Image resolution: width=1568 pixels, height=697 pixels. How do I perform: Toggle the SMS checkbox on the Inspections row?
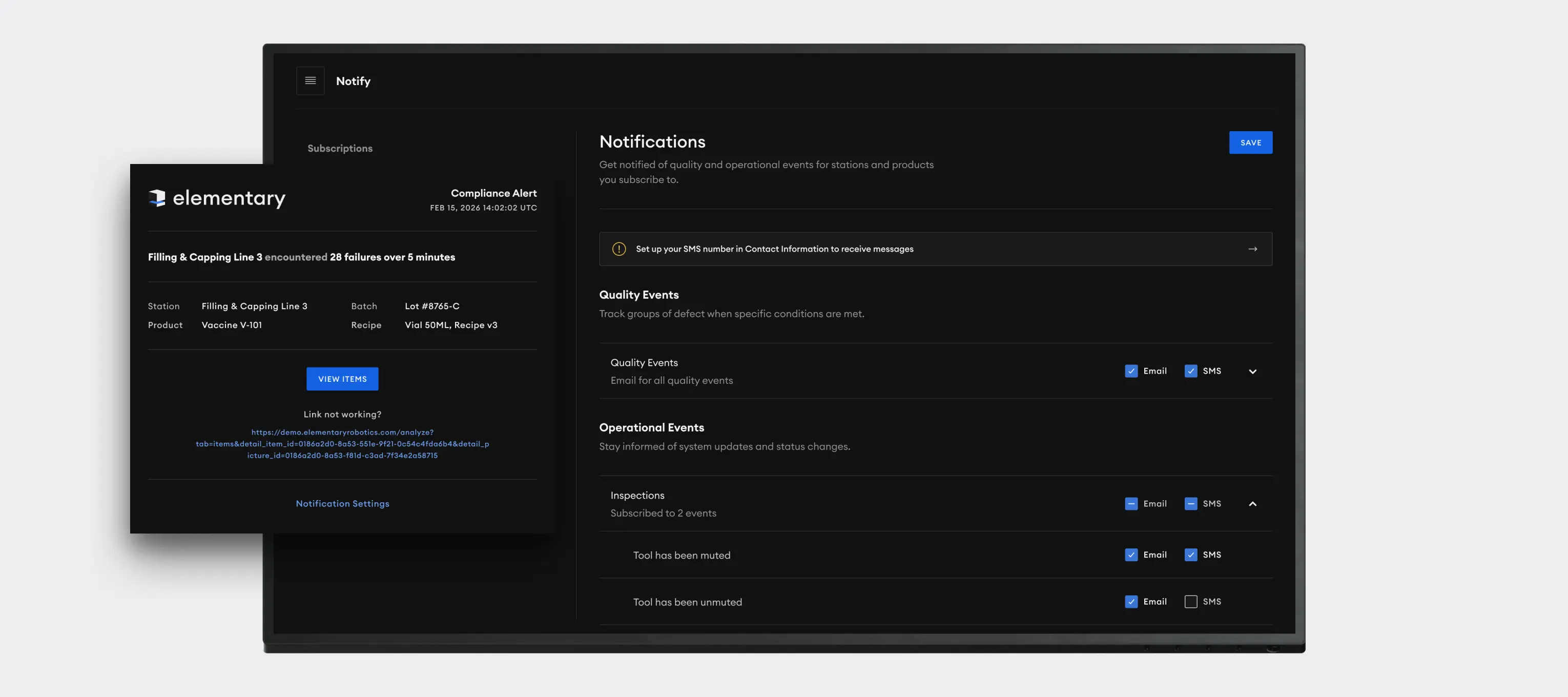pyautogui.click(x=1191, y=503)
